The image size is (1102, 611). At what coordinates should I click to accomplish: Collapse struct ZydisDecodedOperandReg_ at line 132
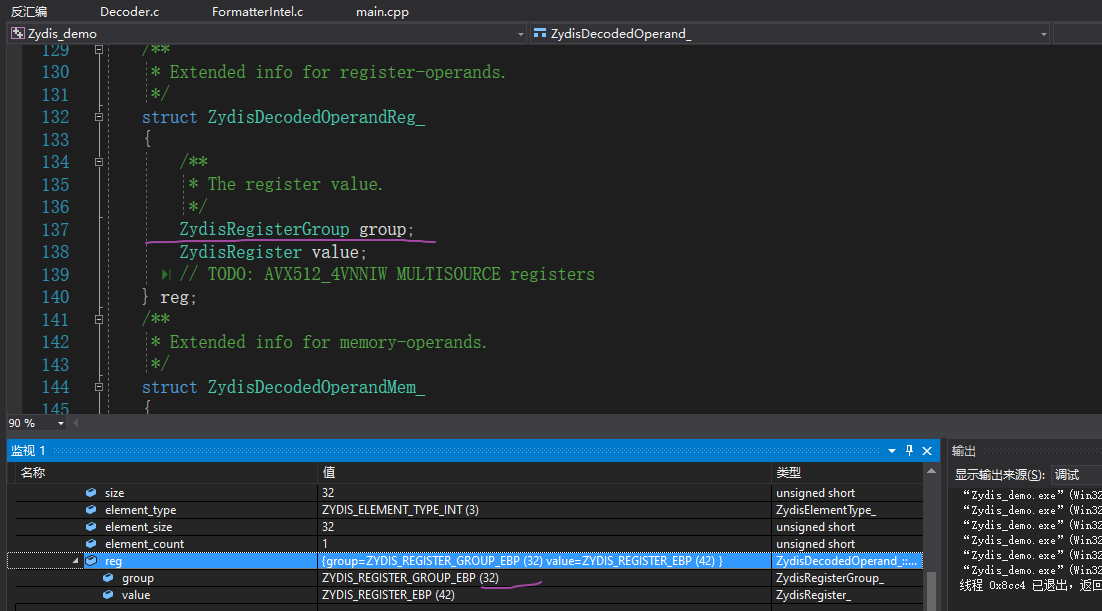tap(99, 117)
